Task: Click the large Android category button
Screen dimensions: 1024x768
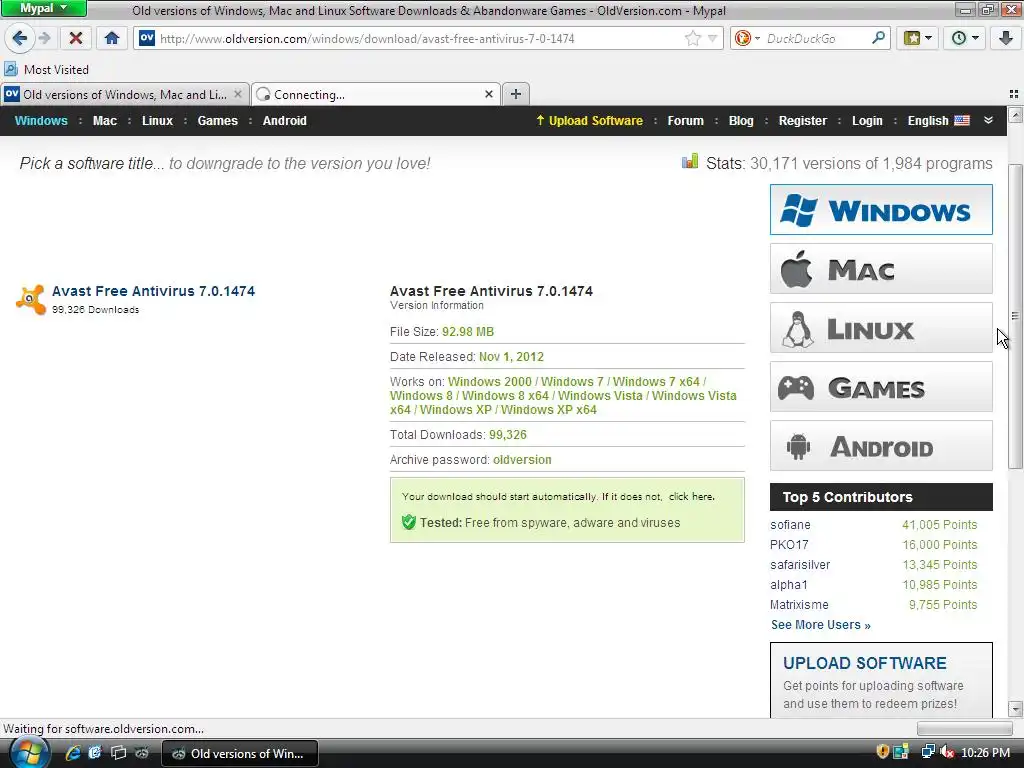Action: click(881, 446)
